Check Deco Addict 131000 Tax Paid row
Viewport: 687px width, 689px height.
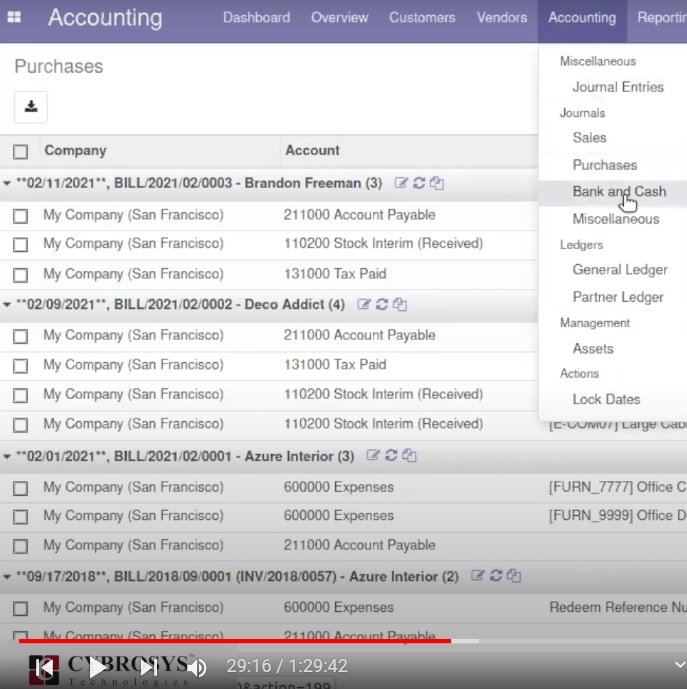click(20, 366)
